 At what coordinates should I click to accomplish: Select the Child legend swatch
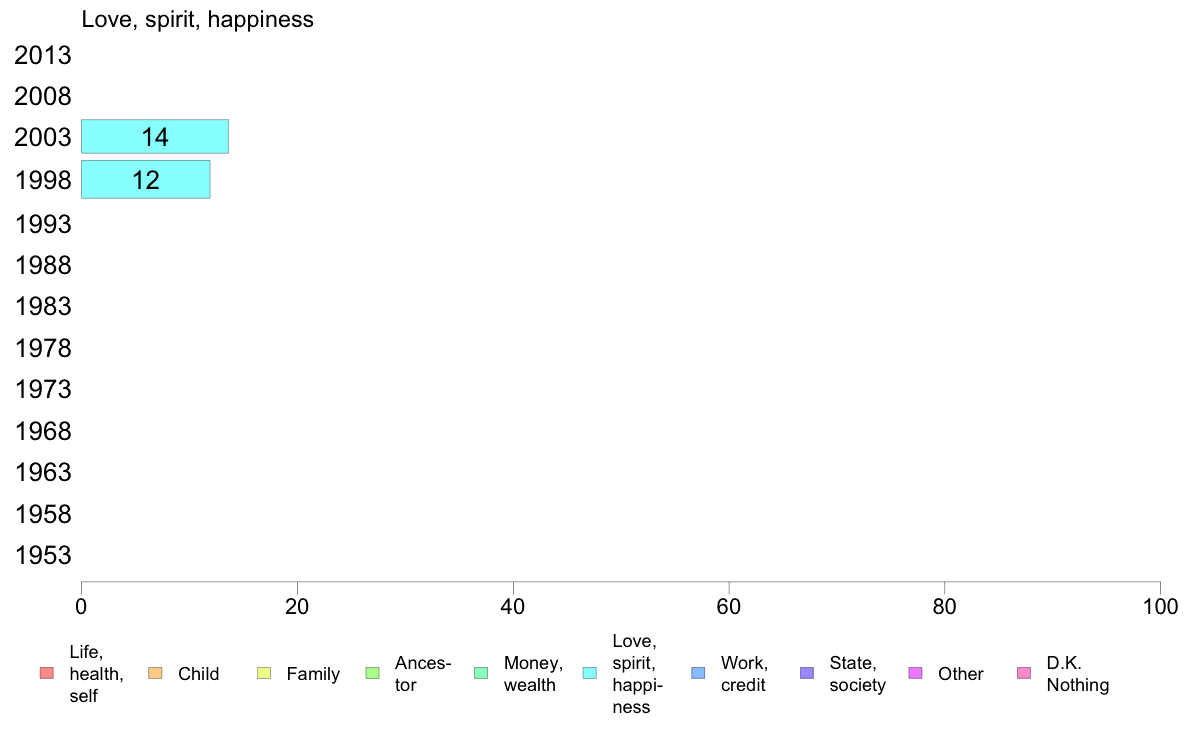[x=155, y=673]
